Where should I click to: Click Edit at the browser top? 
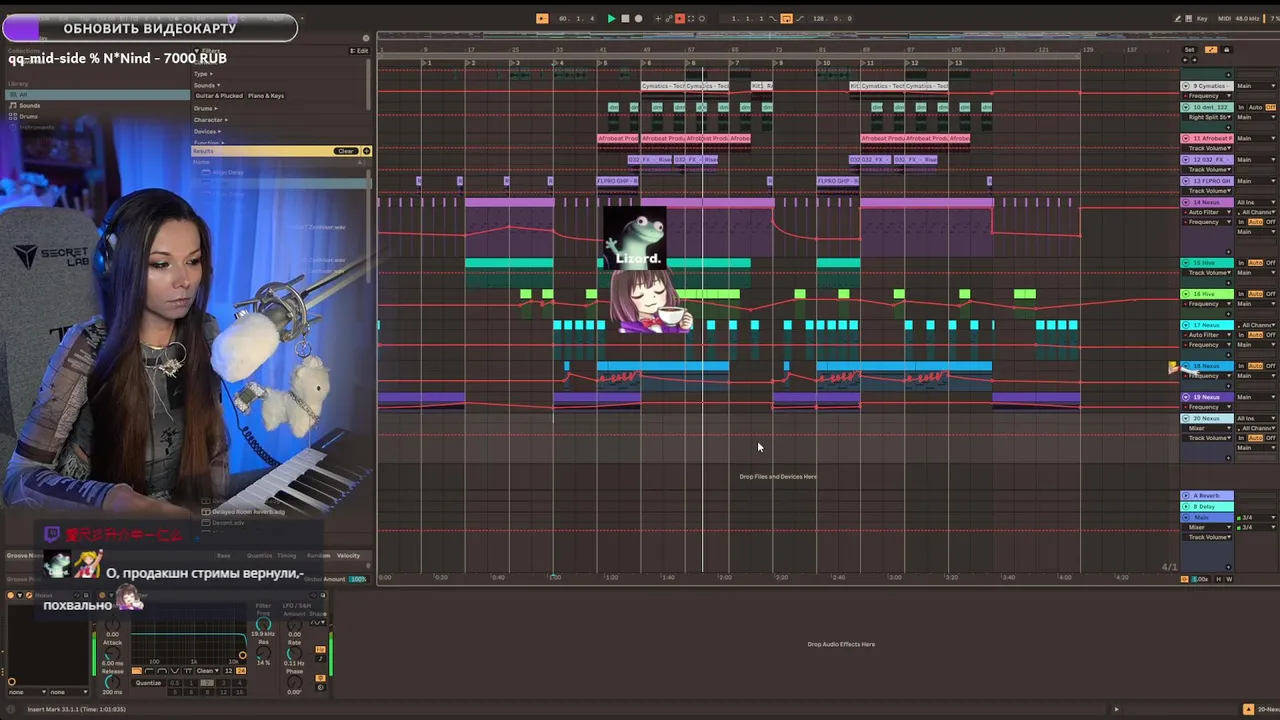[358, 51]
